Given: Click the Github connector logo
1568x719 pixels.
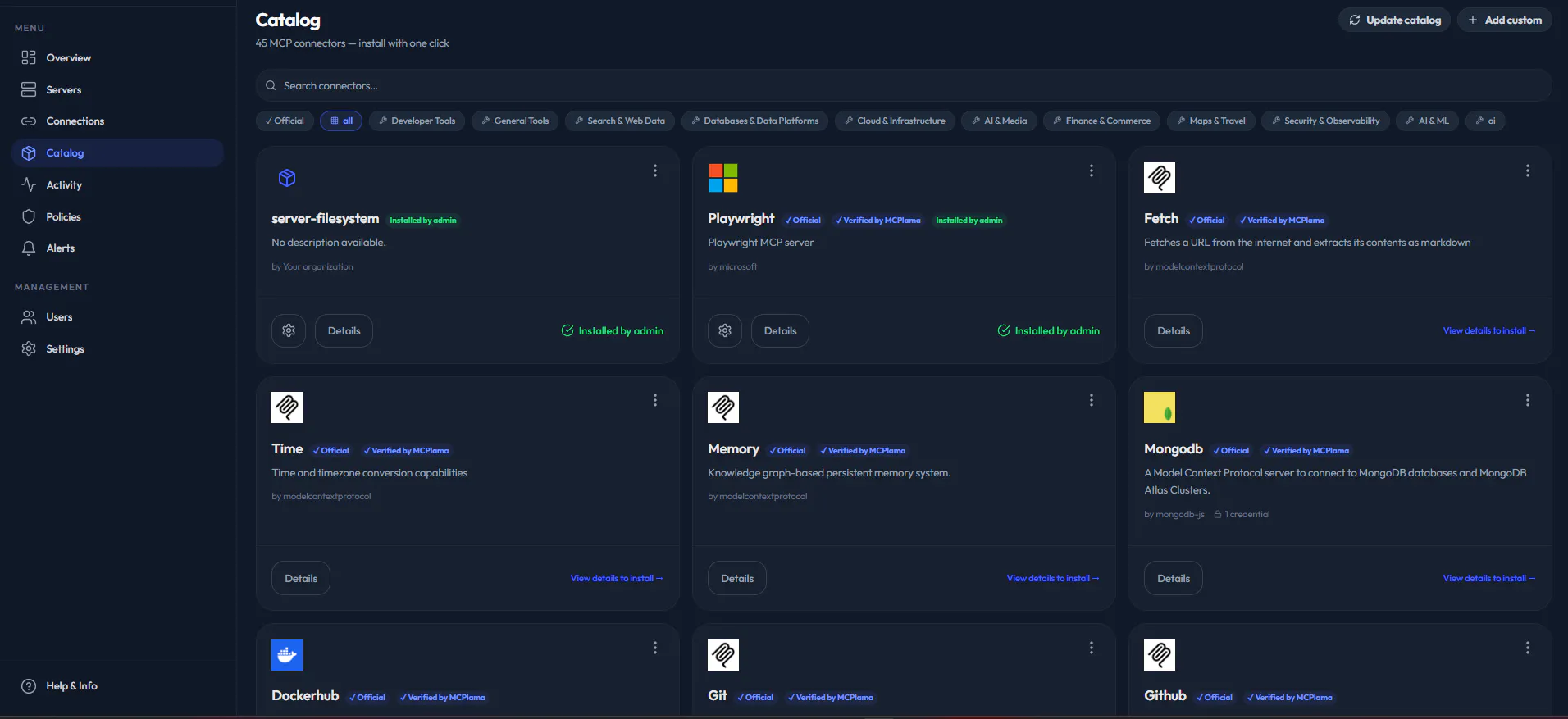Looking at the screenshot, I should [x=1160, y=655].
